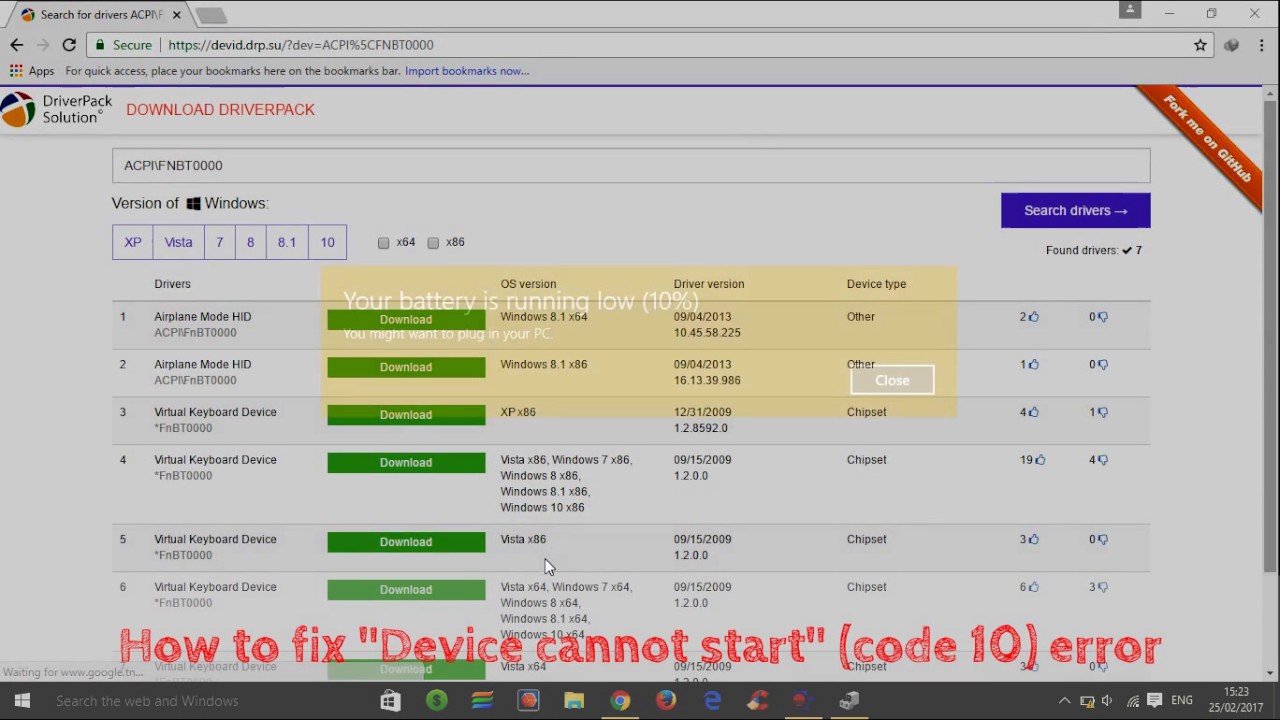
Task: Open File Explorer from taskbar
Action: point(574,701)
